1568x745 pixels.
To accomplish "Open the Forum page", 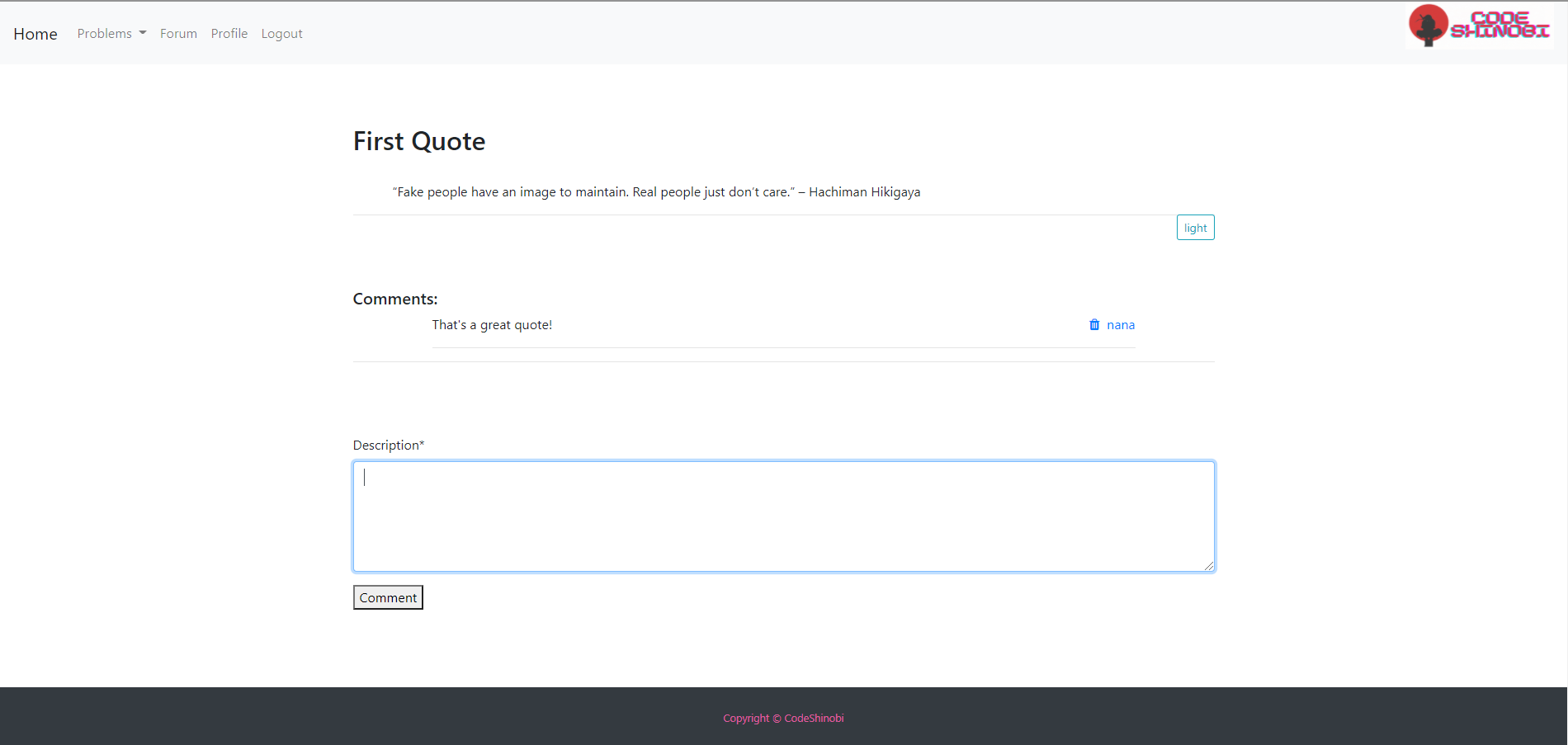I will tap(177, 33).
